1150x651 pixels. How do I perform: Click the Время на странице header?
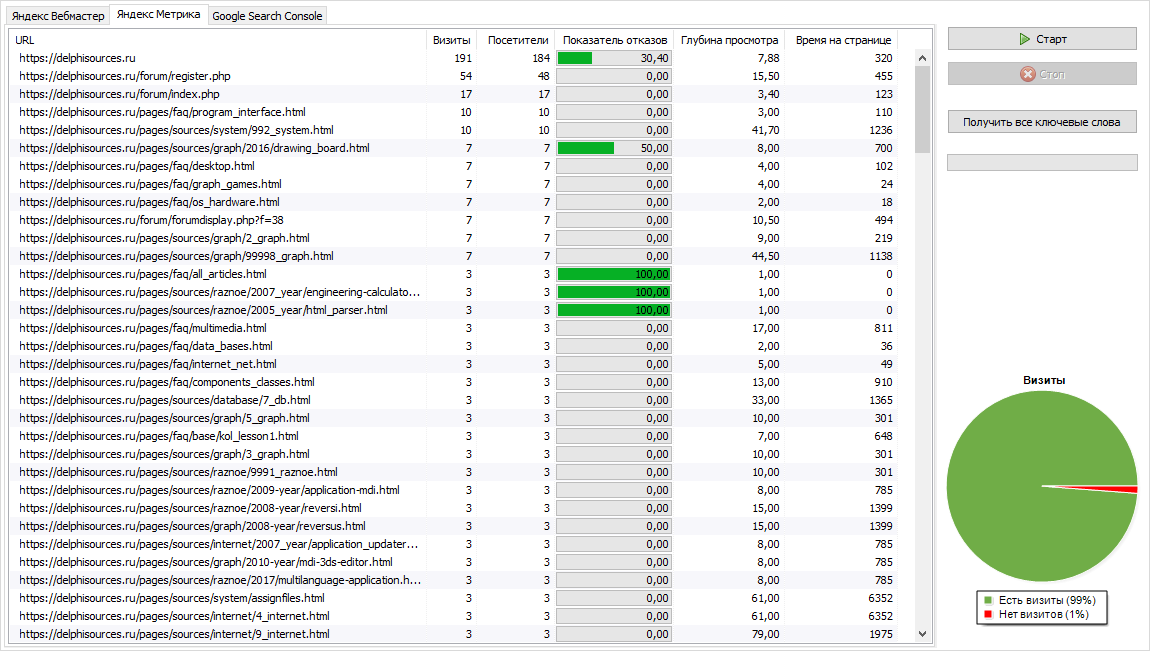[x=842, y=40]
